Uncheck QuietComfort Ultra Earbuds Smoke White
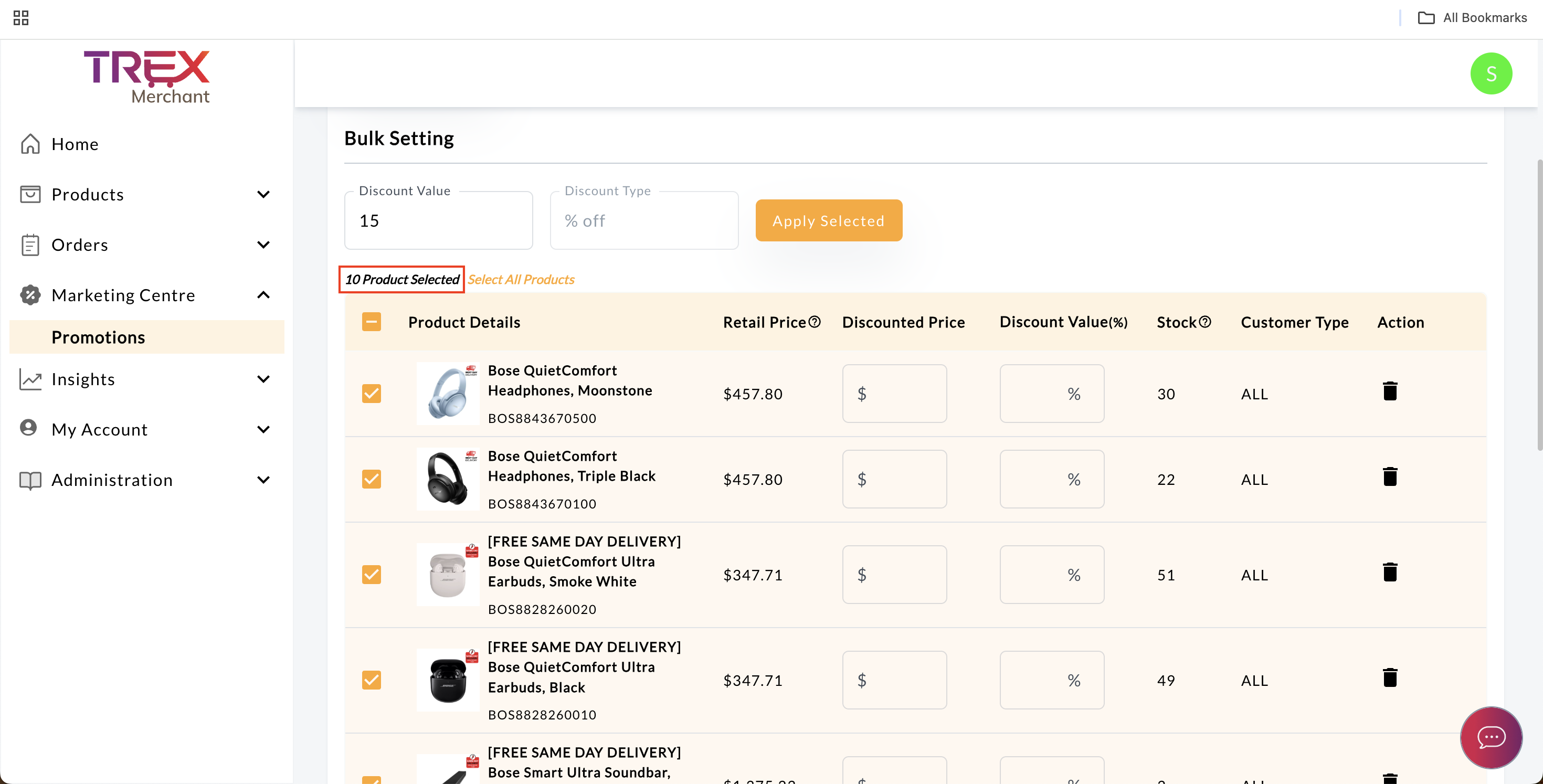1543x784 pixels. coord(372,575)
